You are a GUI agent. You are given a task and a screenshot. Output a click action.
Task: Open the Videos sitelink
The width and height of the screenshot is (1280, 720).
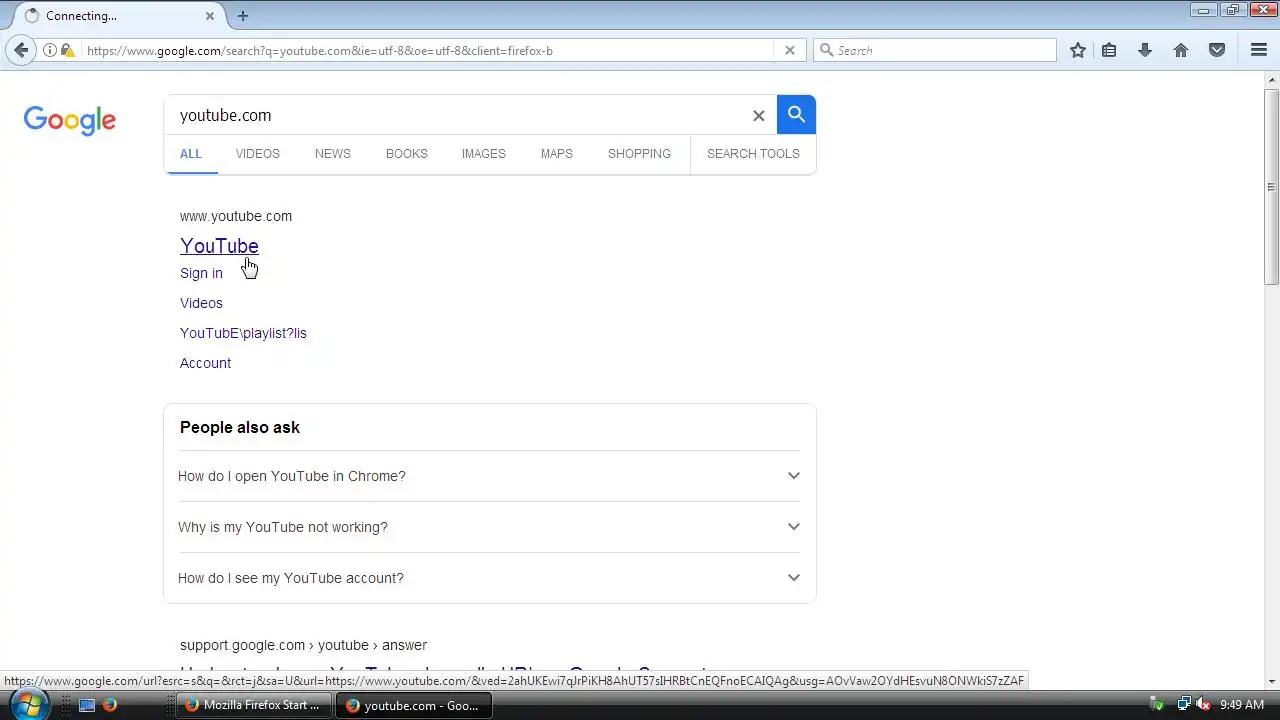click(201, 303)
